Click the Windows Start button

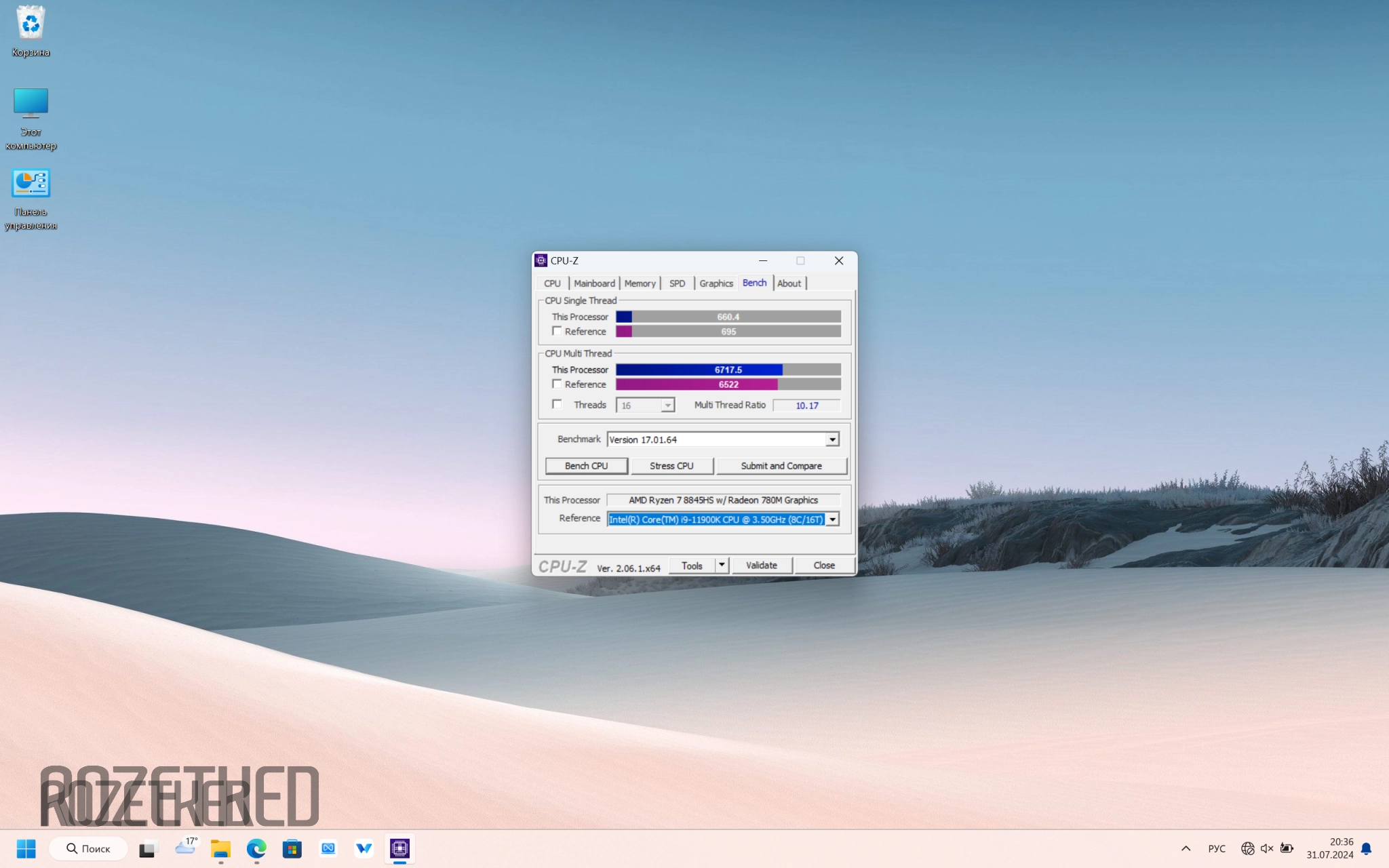[x=26, y=848]
